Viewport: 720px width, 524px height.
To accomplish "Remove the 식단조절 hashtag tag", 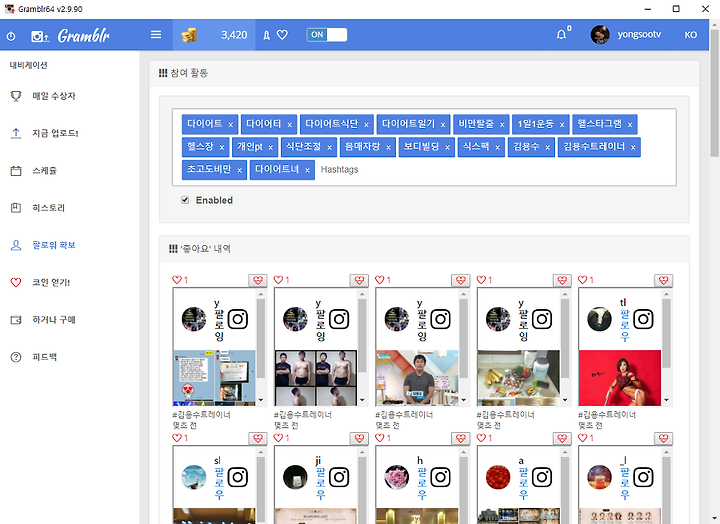I will (329, 147).
